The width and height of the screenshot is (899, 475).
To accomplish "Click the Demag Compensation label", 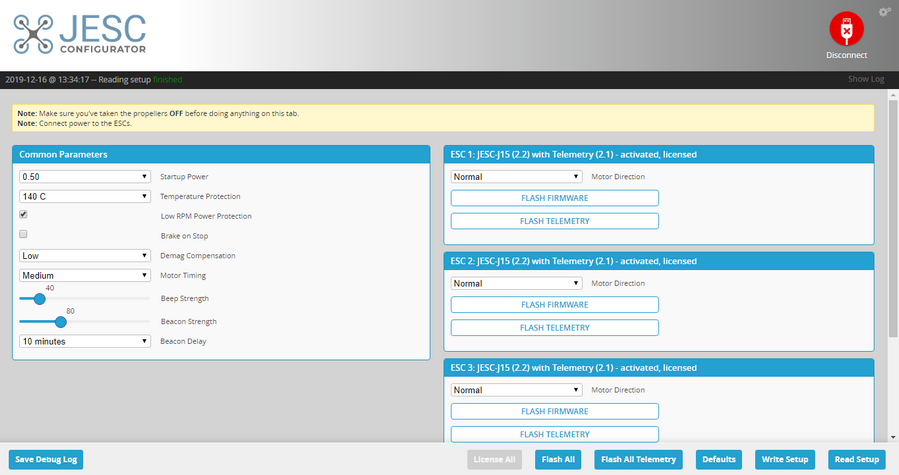I will [x=198, y=256].
